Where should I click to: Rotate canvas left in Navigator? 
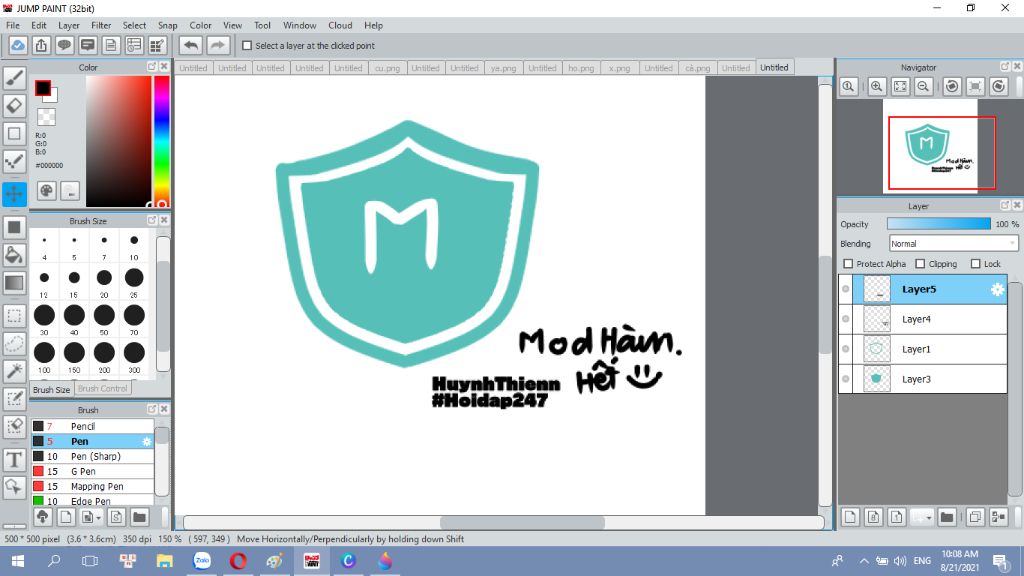click(x=952, y=86)
